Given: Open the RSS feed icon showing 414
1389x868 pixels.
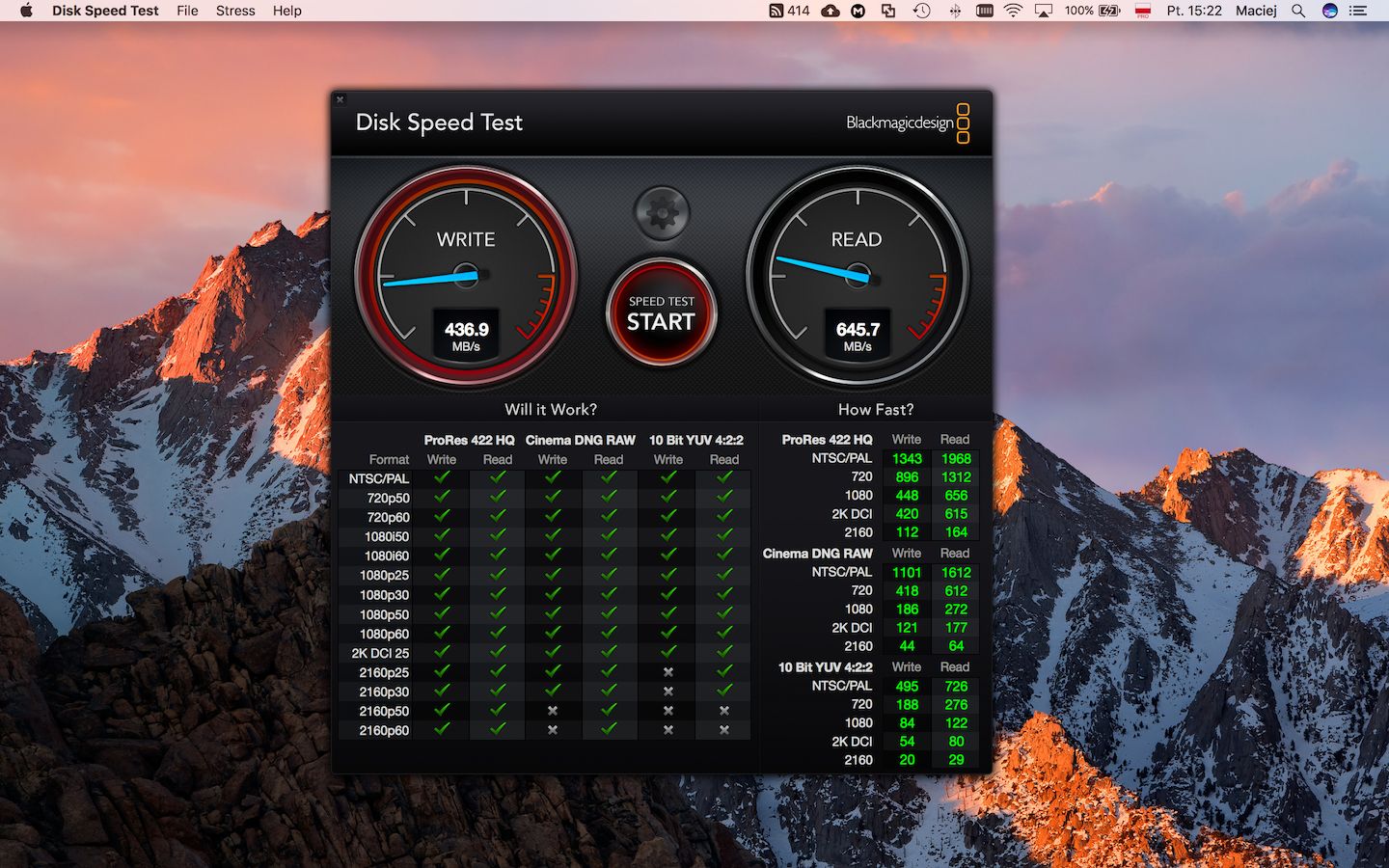Looking at the screenshot, I should click(788, 11).
